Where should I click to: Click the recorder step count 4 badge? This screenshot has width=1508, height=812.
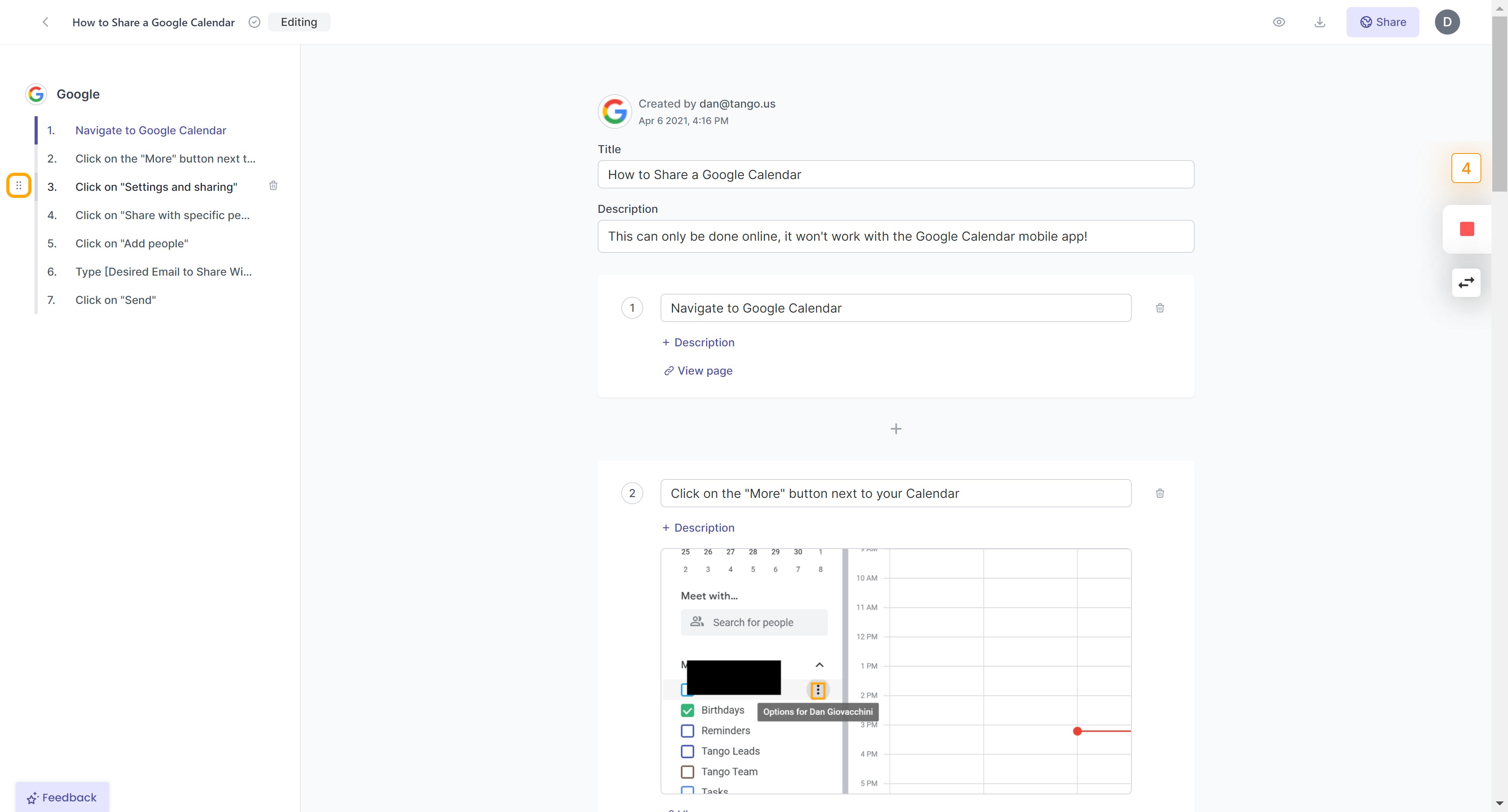coord(1466,168)
